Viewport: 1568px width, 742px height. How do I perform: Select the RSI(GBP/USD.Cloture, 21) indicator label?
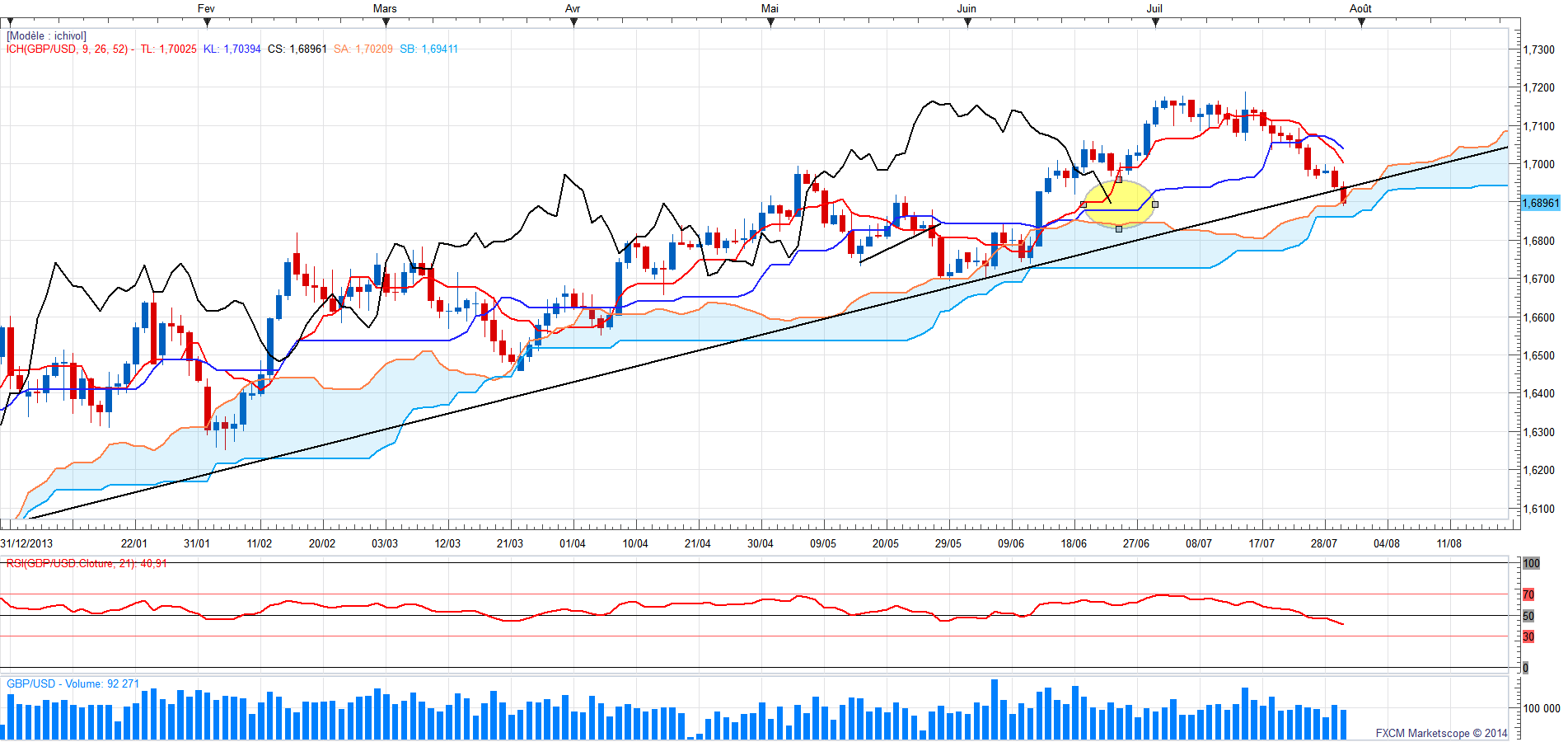tap(87, 564)
